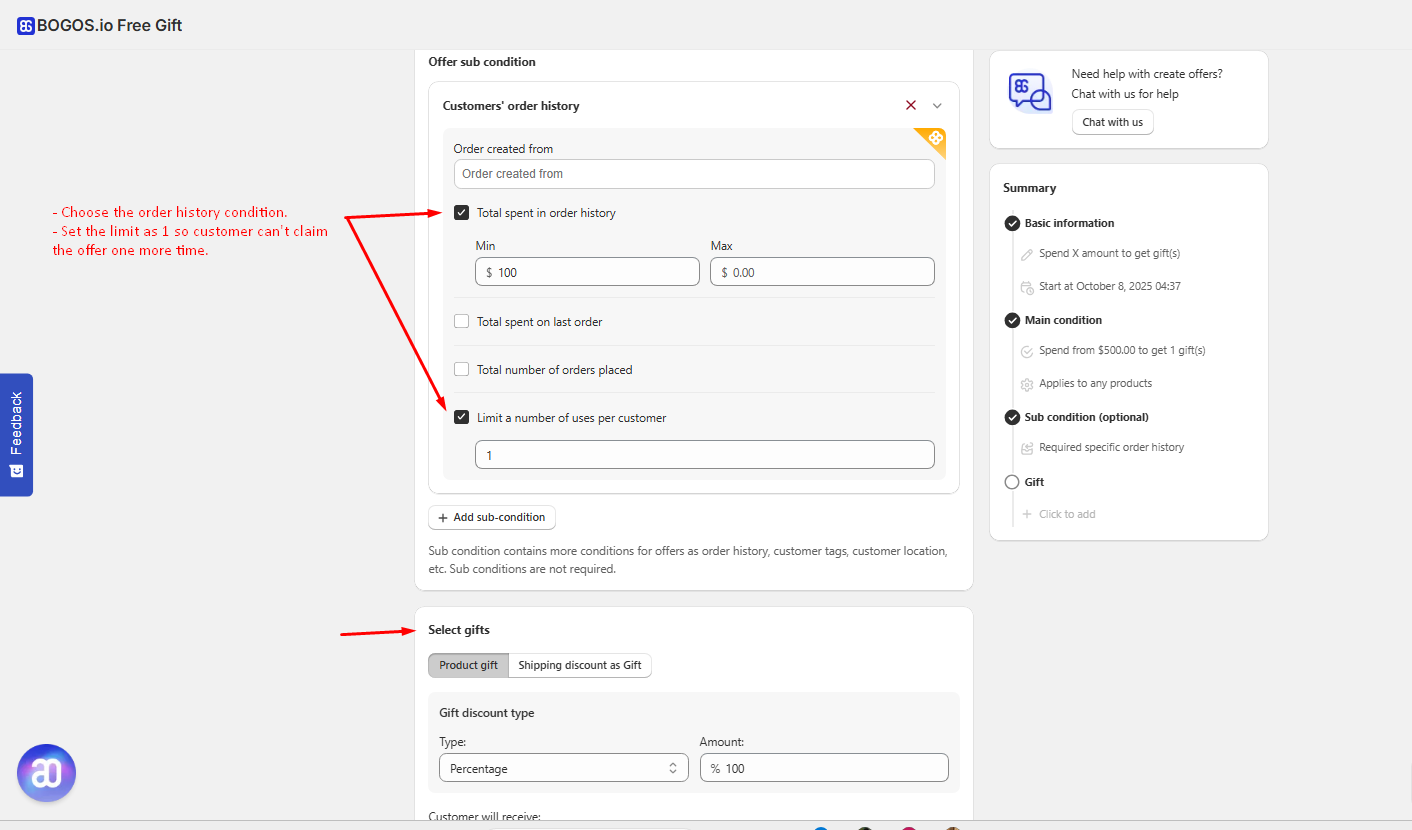Click the Chat with us button

click(x=1112, y=122)
